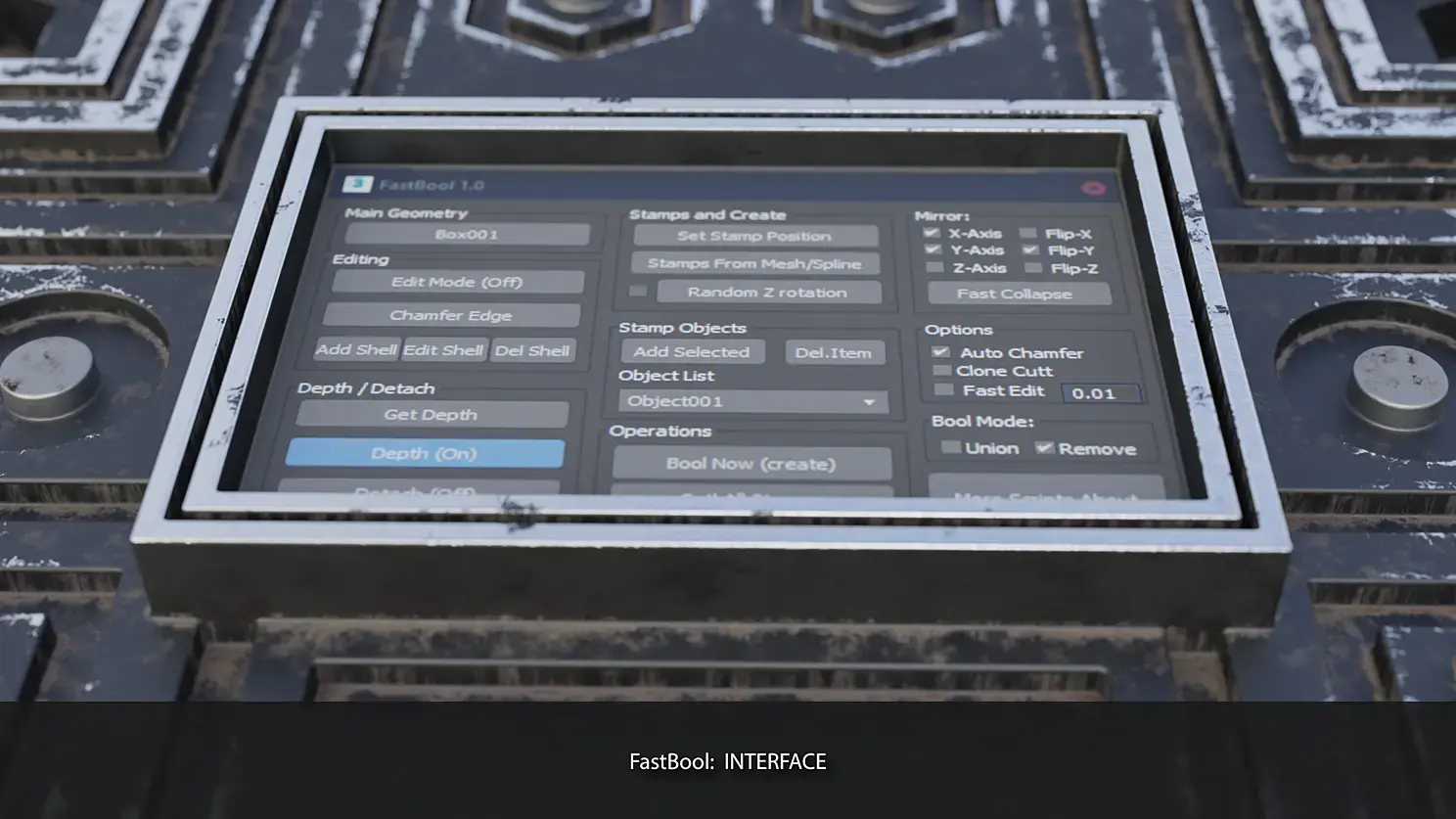Click the Set Stamp Position button
Image resolution: width=1456 pixels, height=819 pixels.
click(755, 236)
